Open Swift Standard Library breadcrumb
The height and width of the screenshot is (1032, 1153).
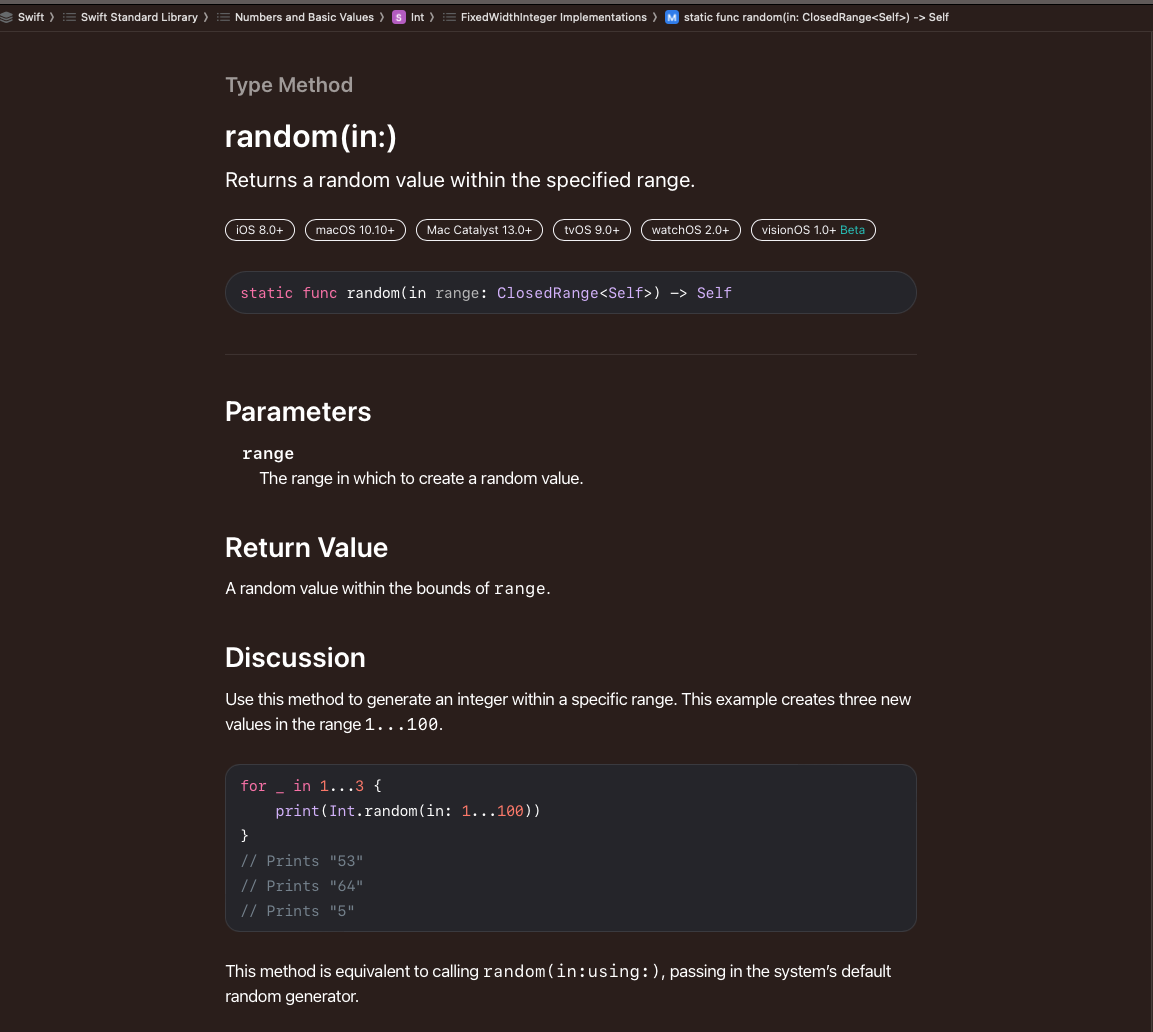[x=139, y=17]
